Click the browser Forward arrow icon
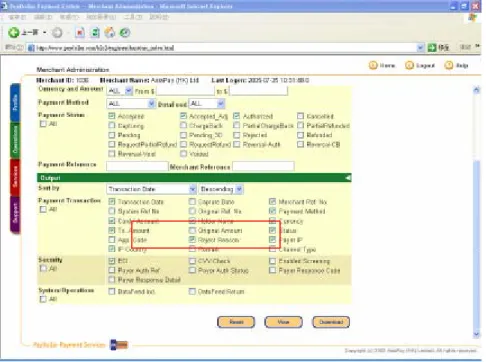Screen dimensions: 486x362 click(57, 33)
